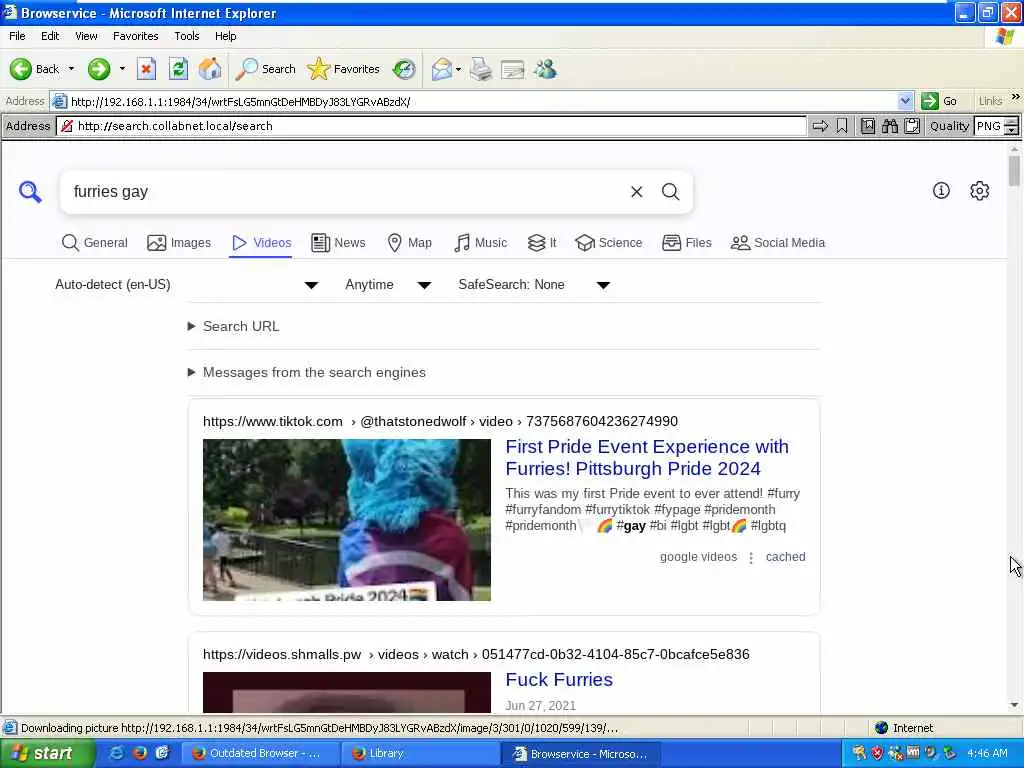Submit search with the magnifier icon
The image size is (1024, 768).
[671, 191]
